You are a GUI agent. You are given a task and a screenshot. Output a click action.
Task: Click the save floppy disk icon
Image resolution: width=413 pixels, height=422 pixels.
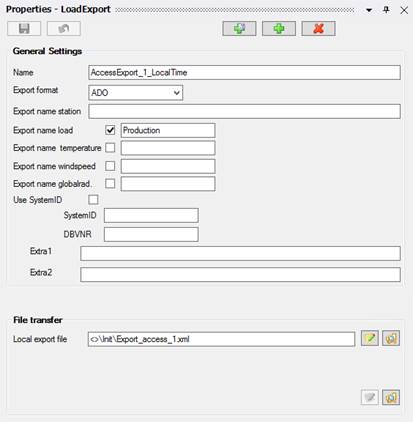pos(24,29)
